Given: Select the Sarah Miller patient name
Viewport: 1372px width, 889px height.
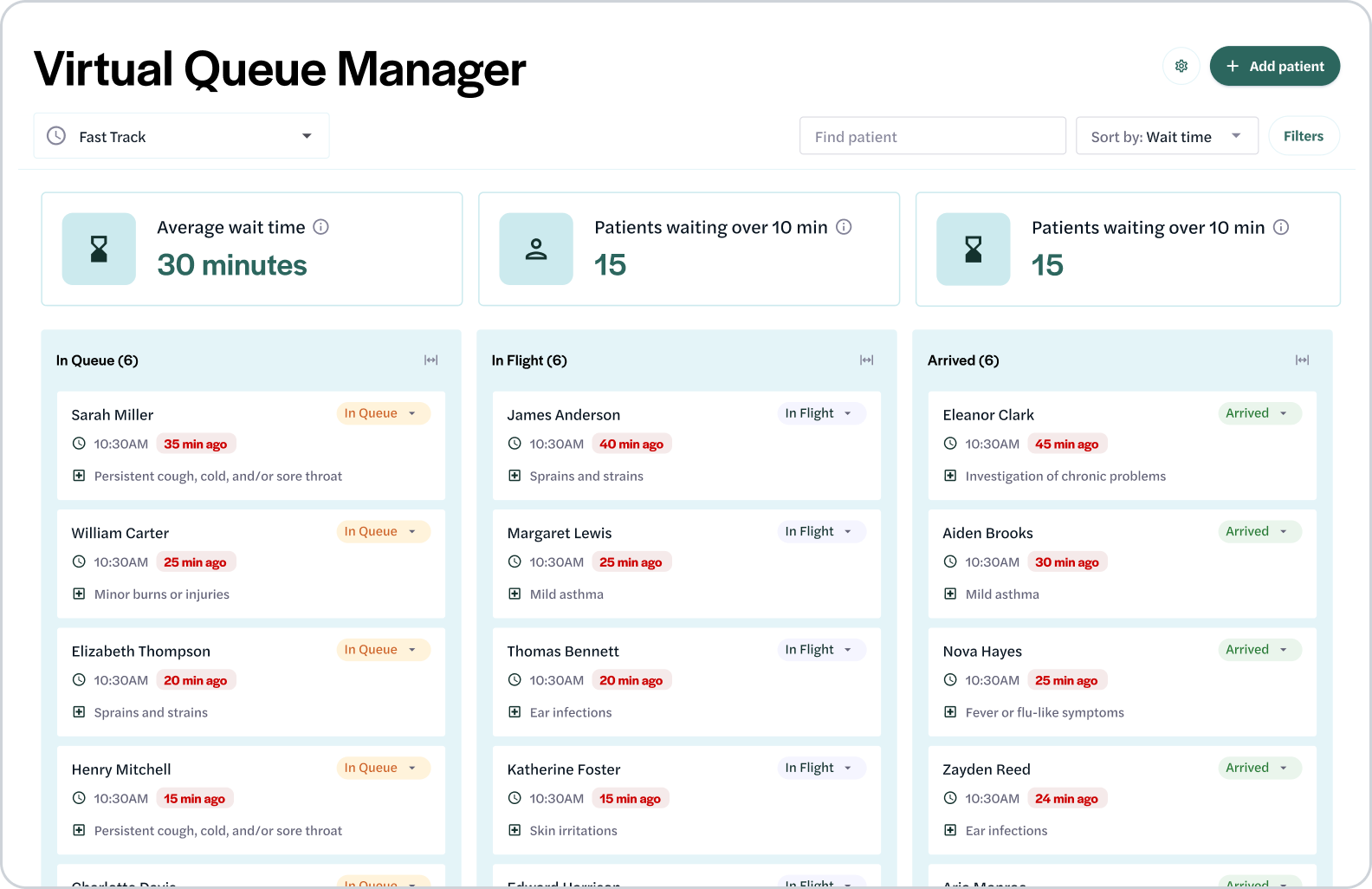Looking at the screenshot, I should tap(113, 415).
